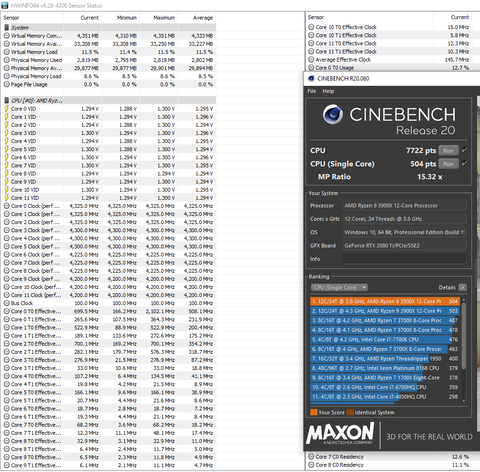Select the Core 8 C0 Residency row
480x472 pixels.
[x=389, y=465]
